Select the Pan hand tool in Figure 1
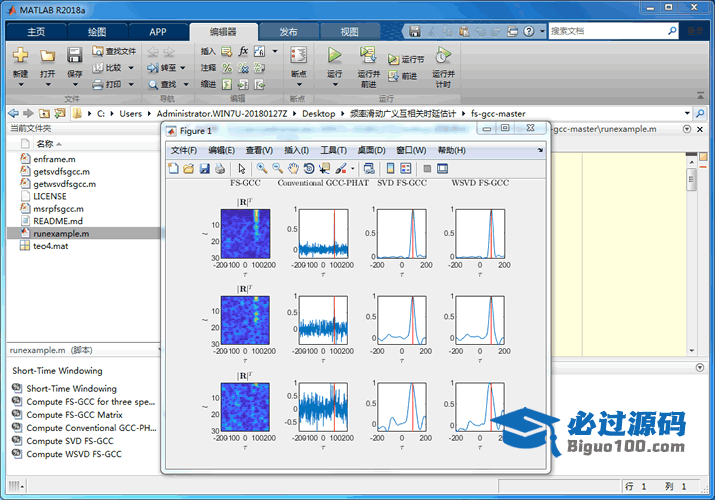This screenshot has height=500, width=715. (293, 169)
